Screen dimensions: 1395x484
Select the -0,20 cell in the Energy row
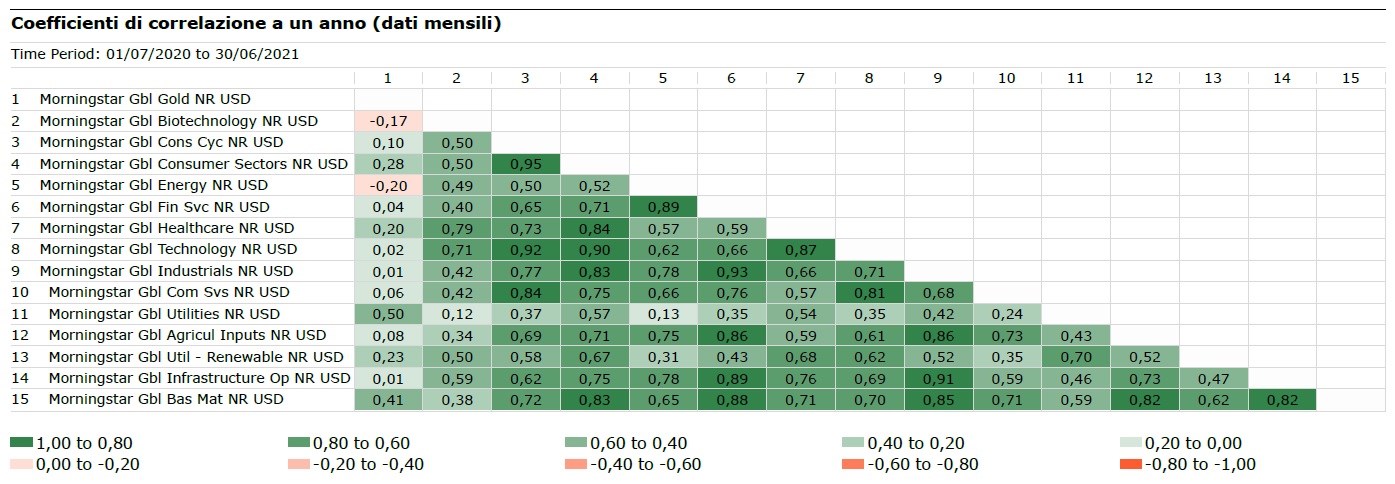[387, 185]
